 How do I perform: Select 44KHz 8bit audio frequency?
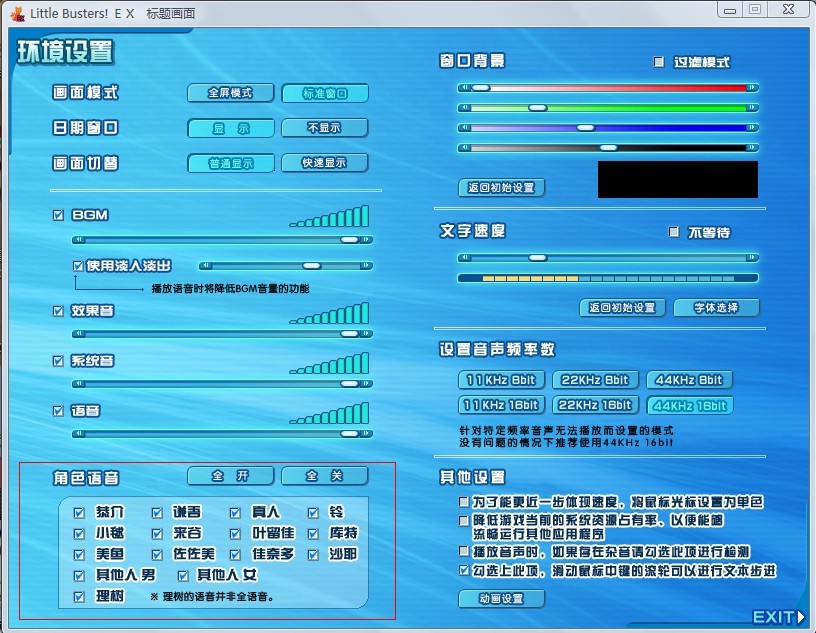pos(690,380)
